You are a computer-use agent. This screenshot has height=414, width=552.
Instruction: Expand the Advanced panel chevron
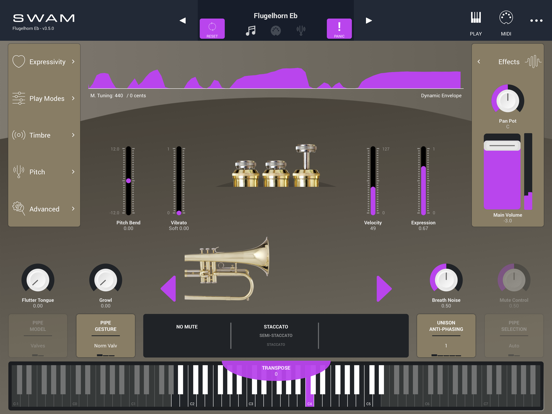point(73,209)
